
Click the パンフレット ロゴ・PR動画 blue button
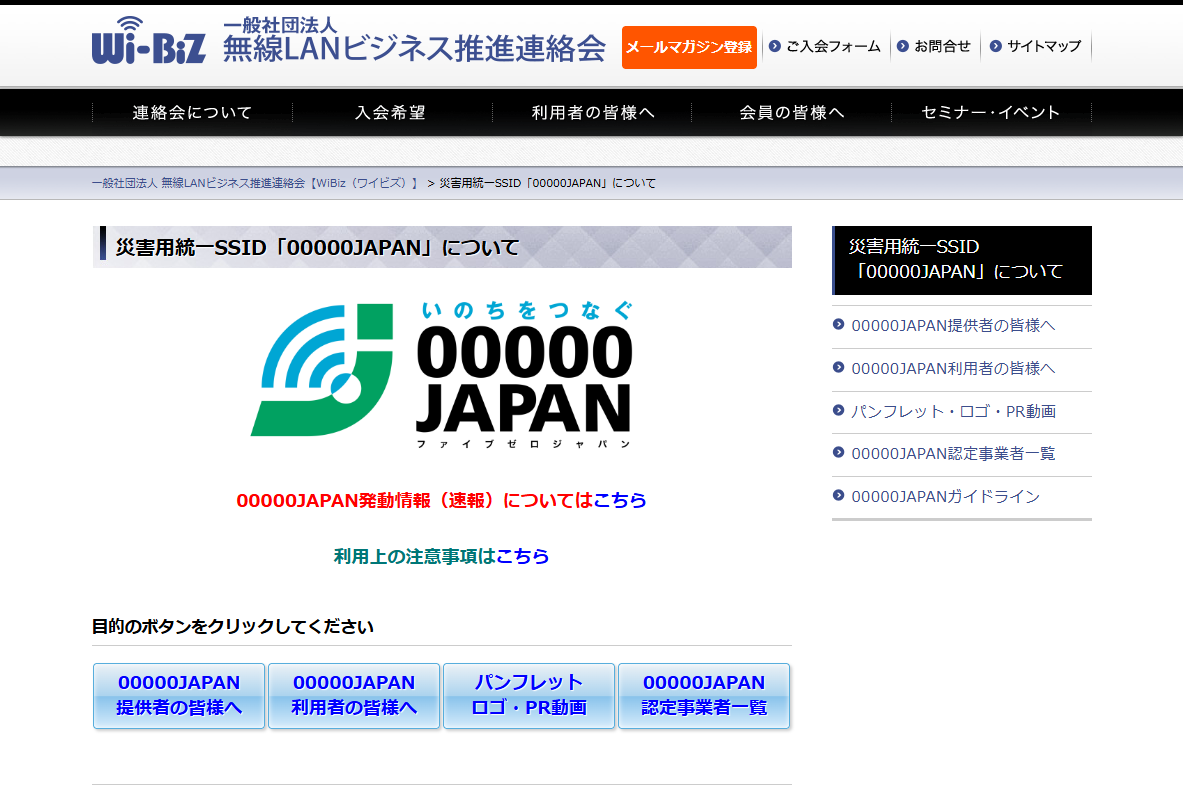point(529,695)
